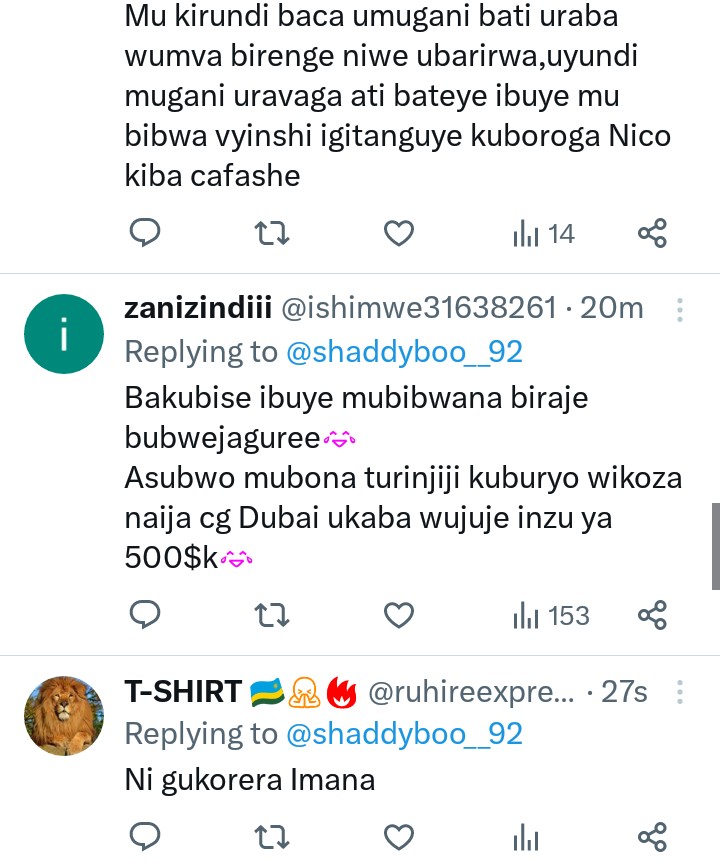This screenshot has height=863, width=720.
Task: Share the 'Ni gukorera Imana' tweet
Action: point(652,837)
